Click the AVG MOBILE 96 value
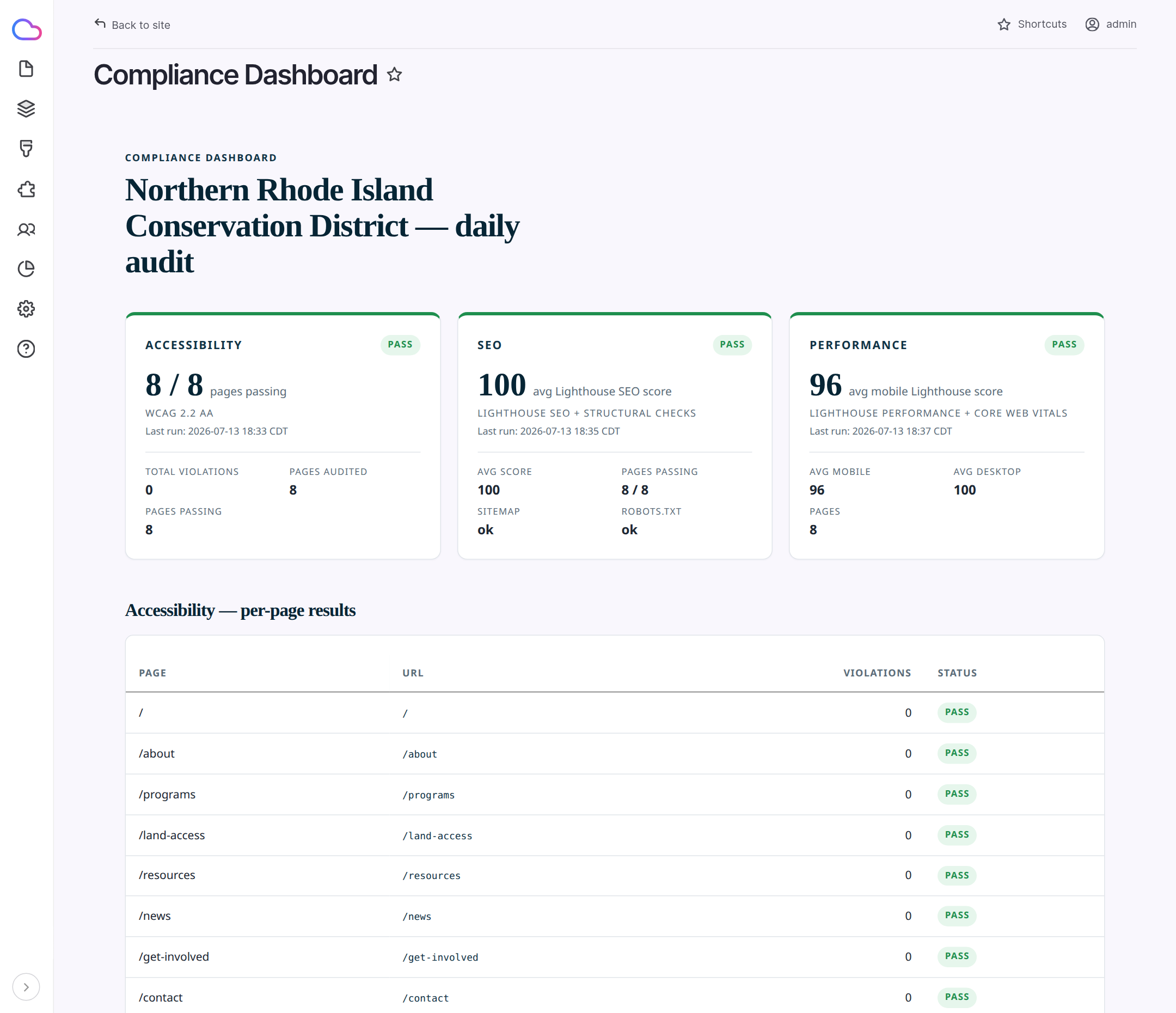The image size is (1176, 1013). click(817, 490)
